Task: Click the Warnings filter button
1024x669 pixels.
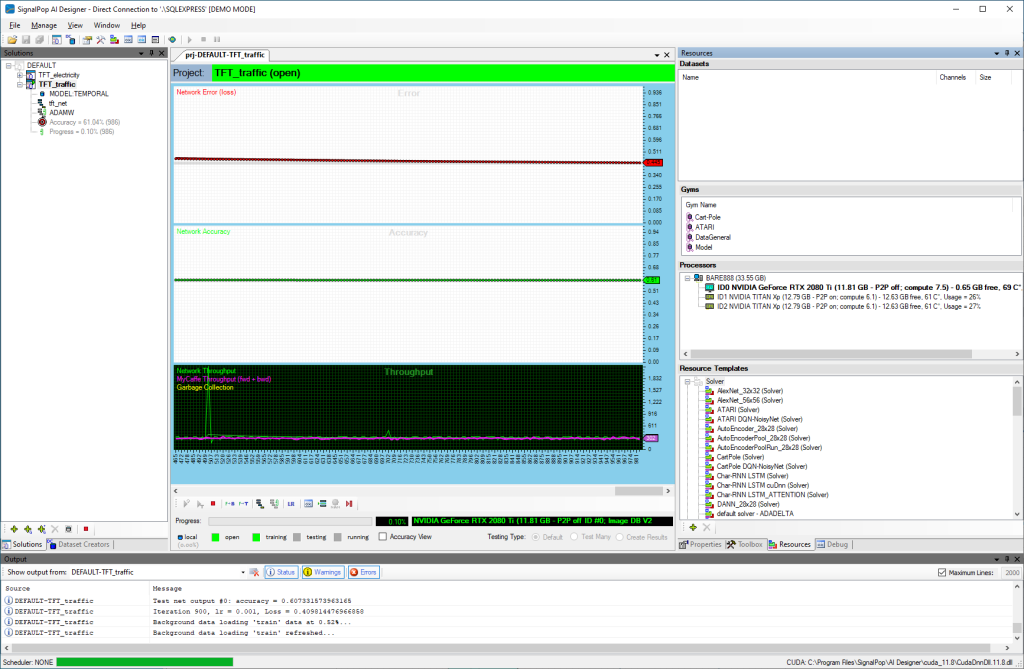Action: pos(324,572)
